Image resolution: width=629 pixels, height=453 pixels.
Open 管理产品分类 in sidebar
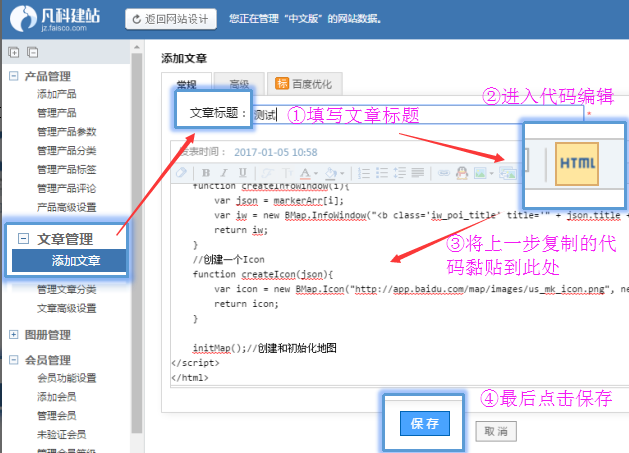[67, 150]
